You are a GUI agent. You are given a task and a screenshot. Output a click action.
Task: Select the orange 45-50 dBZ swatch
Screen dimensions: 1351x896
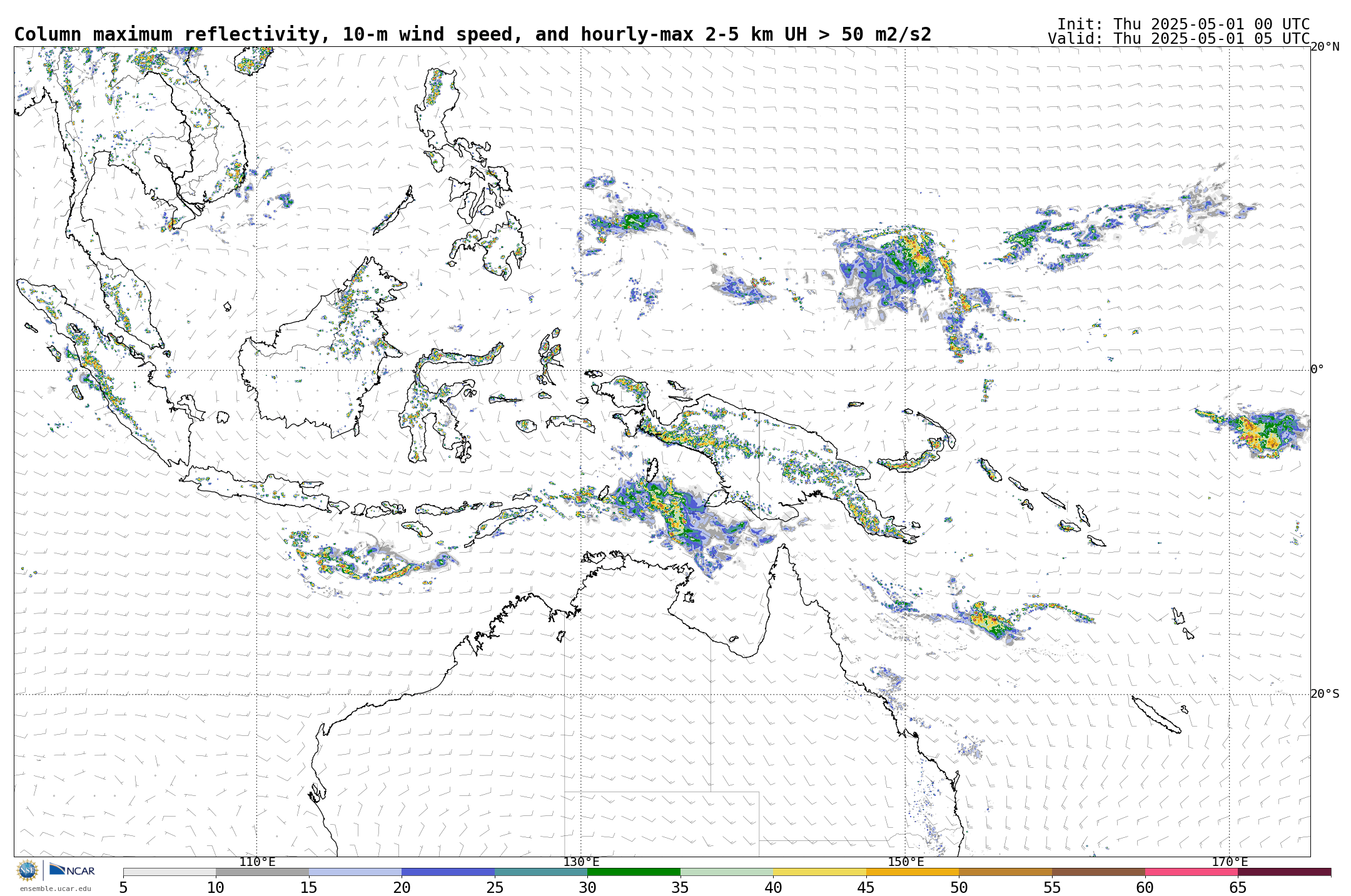click(x=913, y=872)
